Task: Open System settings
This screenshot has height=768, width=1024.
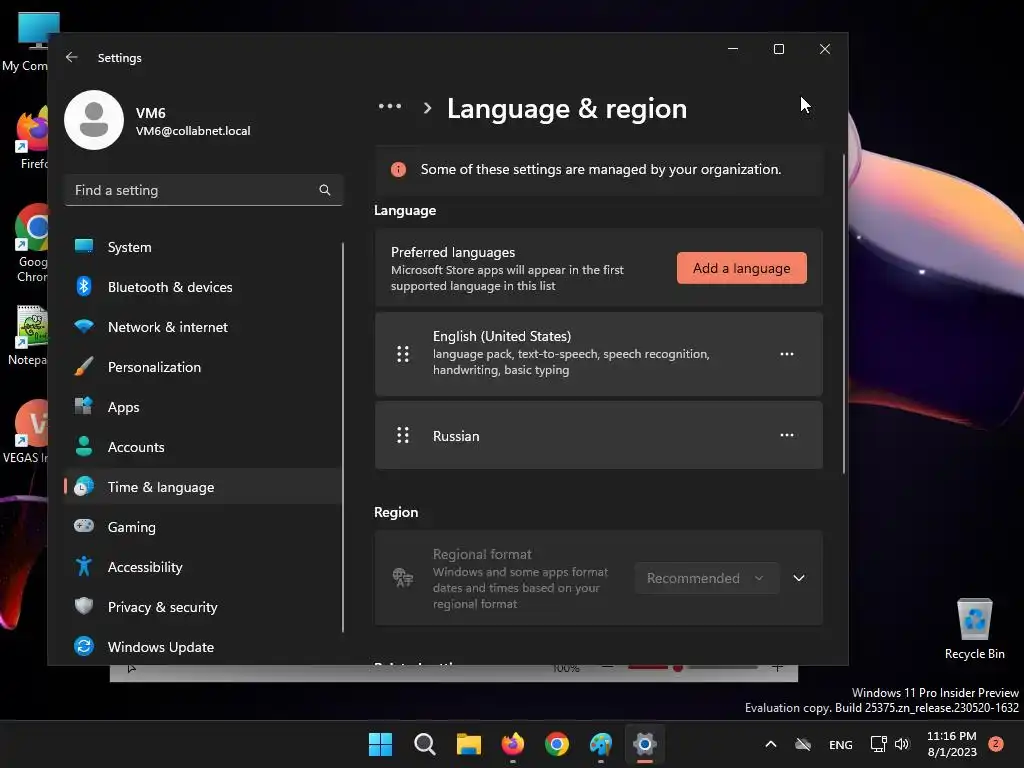Action: click(202, 248)
